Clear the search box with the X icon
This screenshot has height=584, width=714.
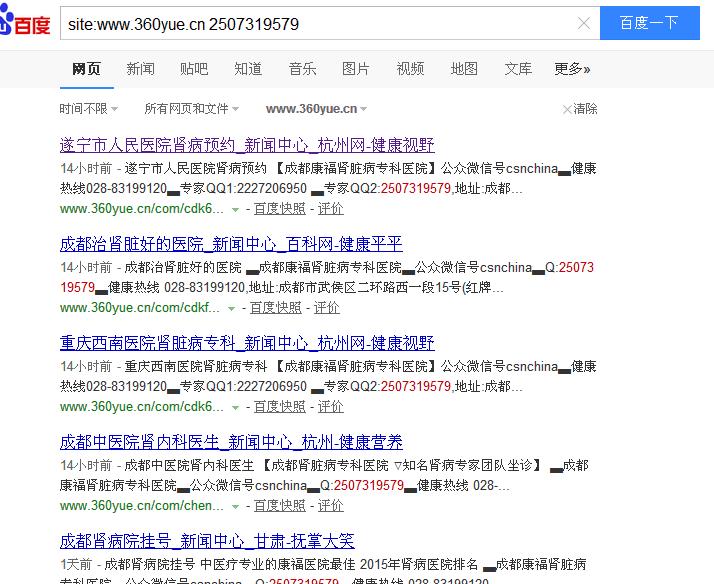click(583, 23)
